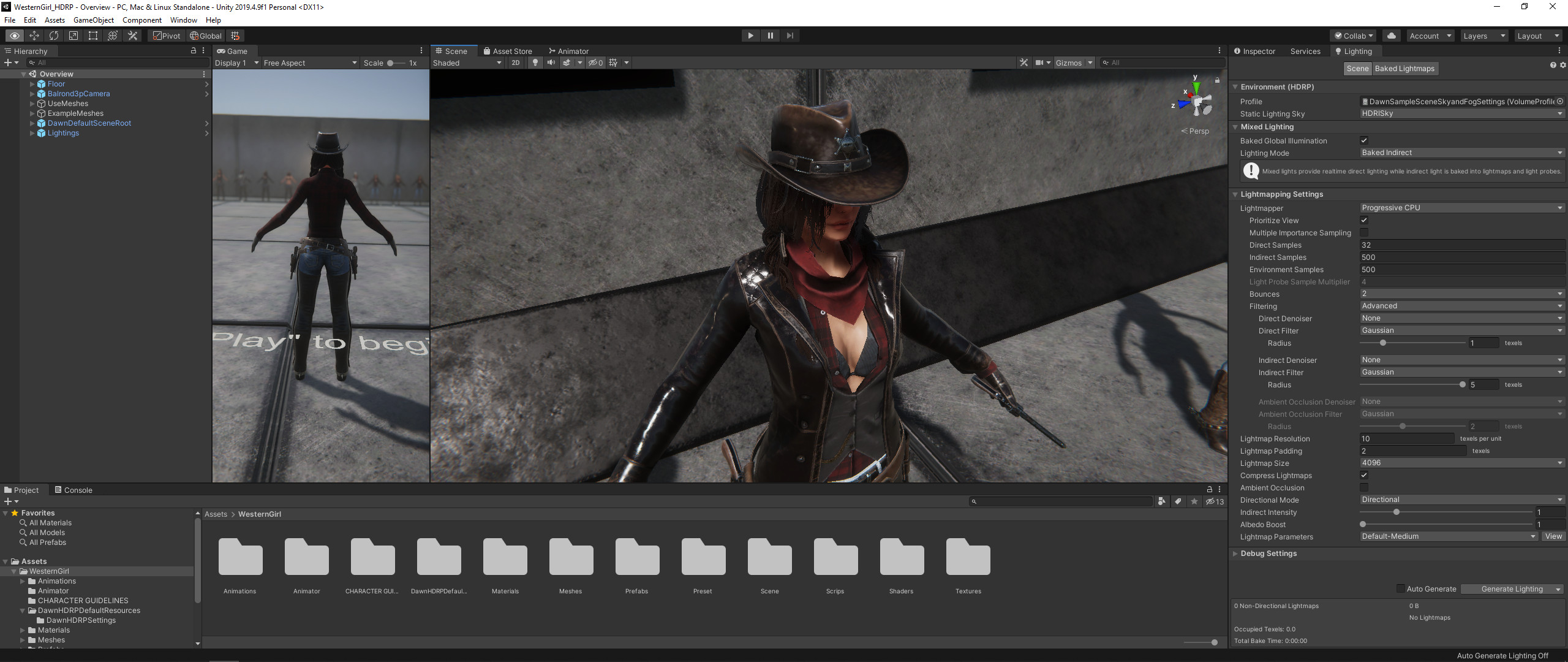1568x662 pixels.
Task: Select the combined Transform tool
Action: click(x=113, y=36)
